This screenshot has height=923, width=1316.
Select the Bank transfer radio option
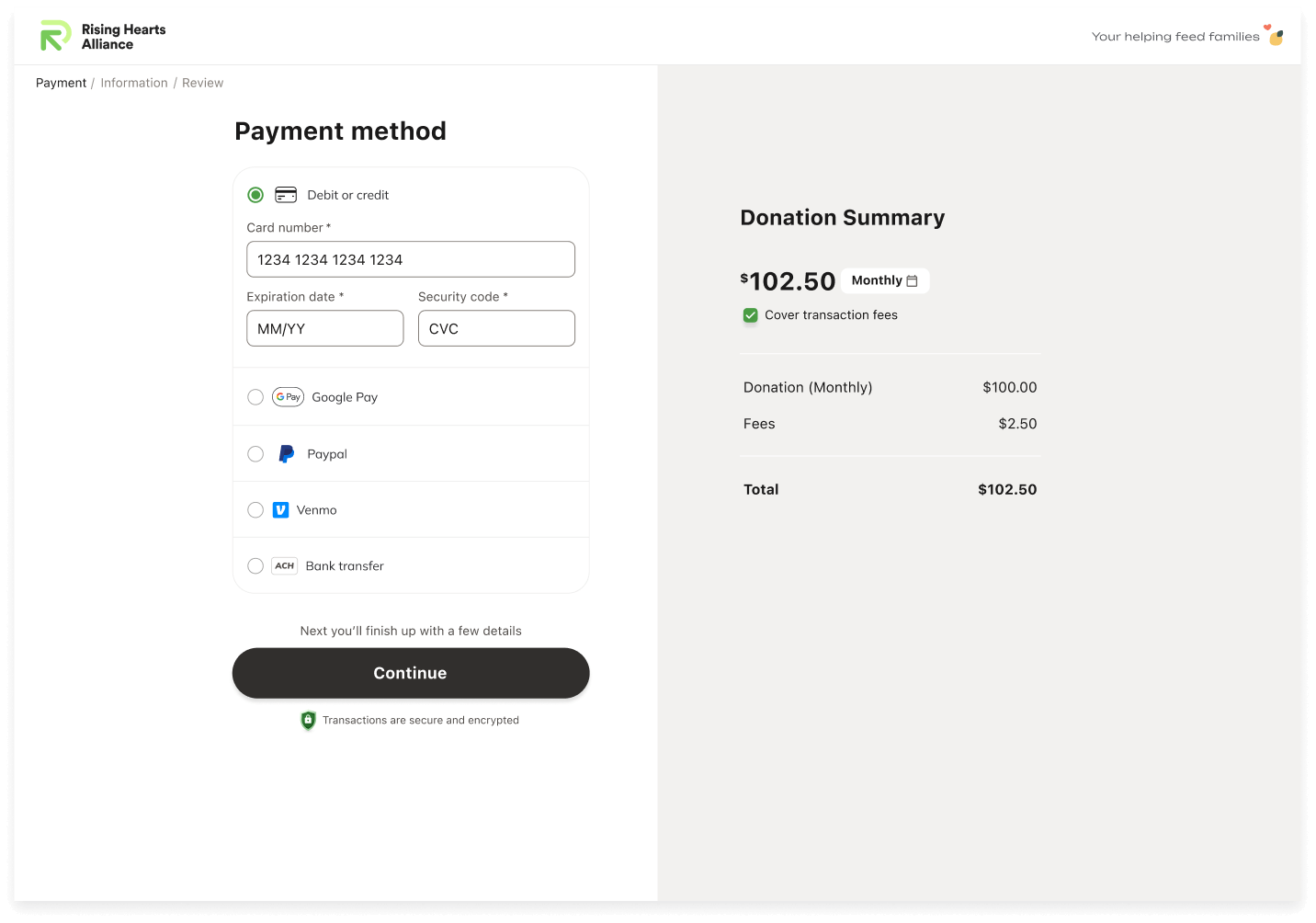point(255,566)
